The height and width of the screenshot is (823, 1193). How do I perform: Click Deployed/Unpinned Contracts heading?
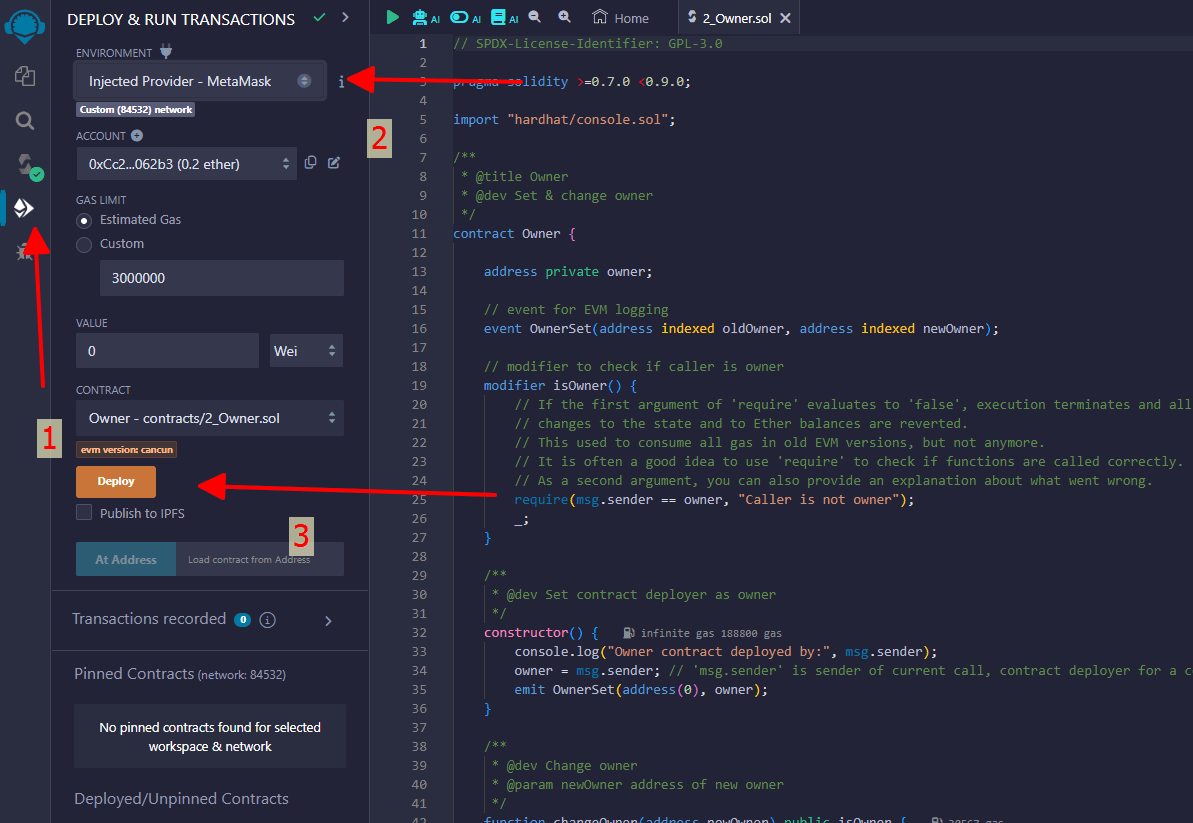(x=181, y=799)
